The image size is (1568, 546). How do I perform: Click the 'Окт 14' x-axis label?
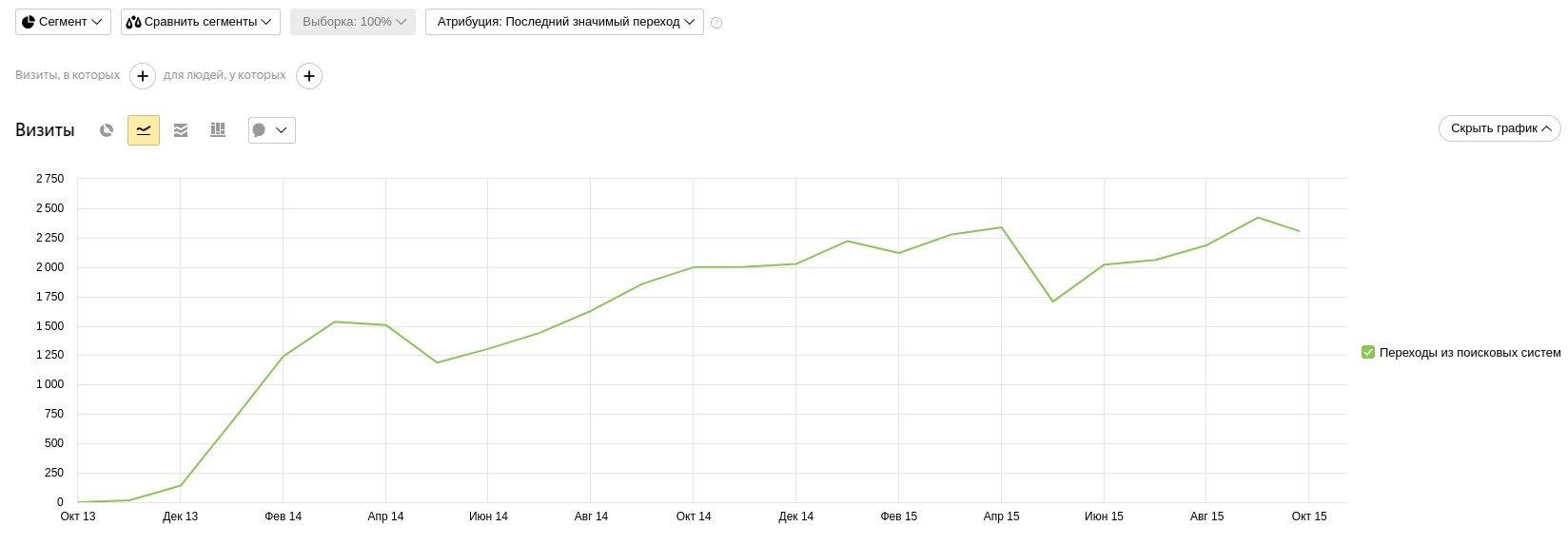pos(694,517)
